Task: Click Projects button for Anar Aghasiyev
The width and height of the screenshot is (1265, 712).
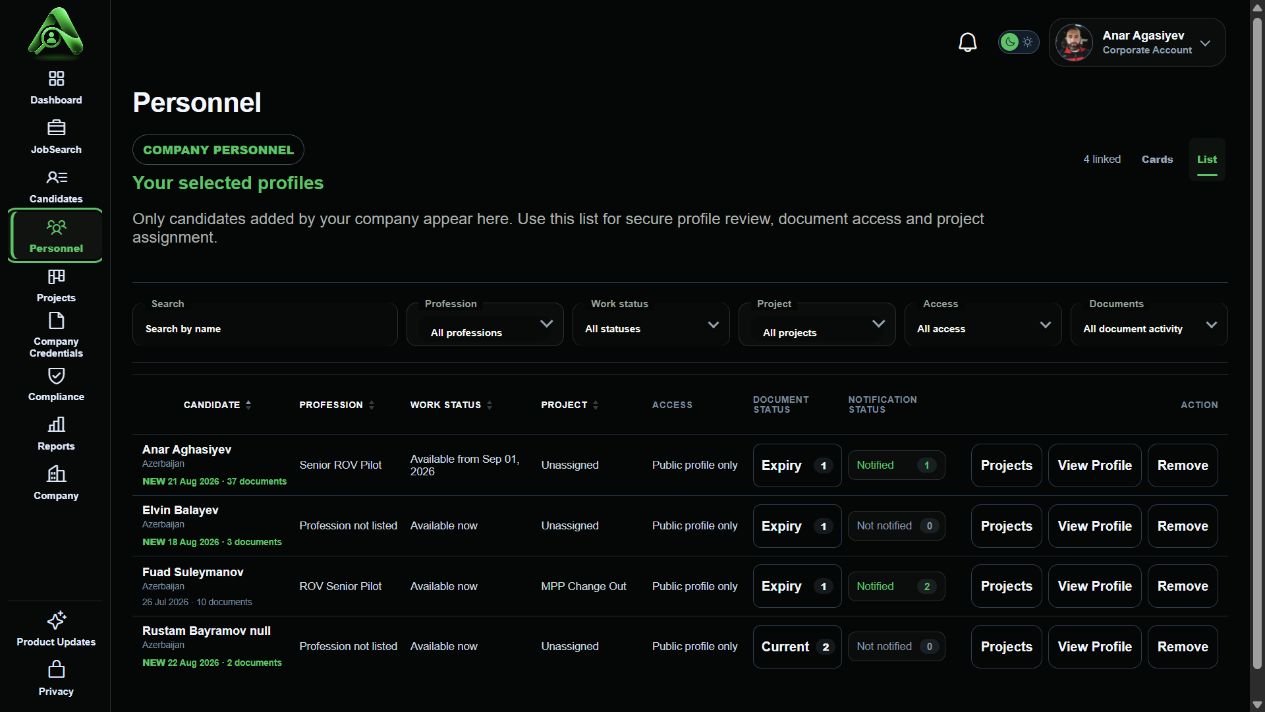Action: point(1006,465)
